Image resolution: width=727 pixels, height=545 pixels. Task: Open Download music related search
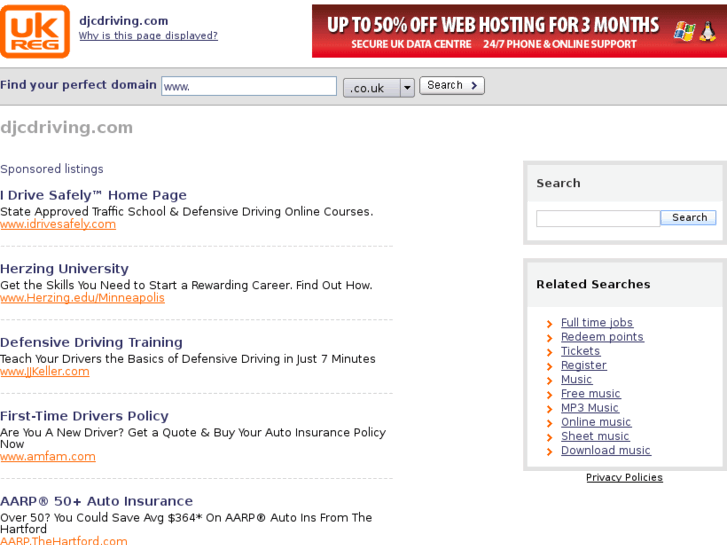(x=605, y=450)
